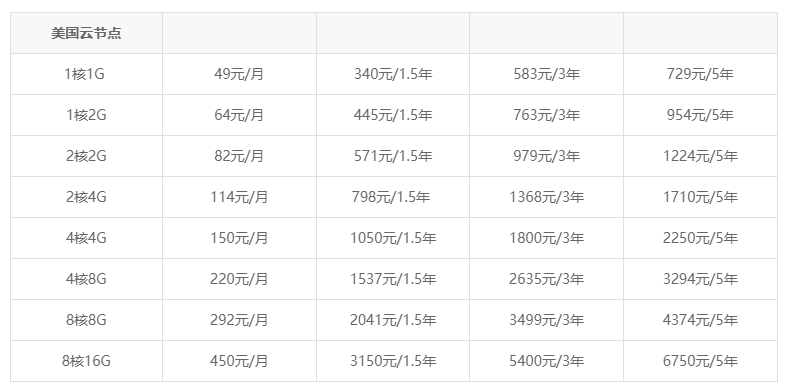Select the 1核1G plan row label

(x=84, y=74)
